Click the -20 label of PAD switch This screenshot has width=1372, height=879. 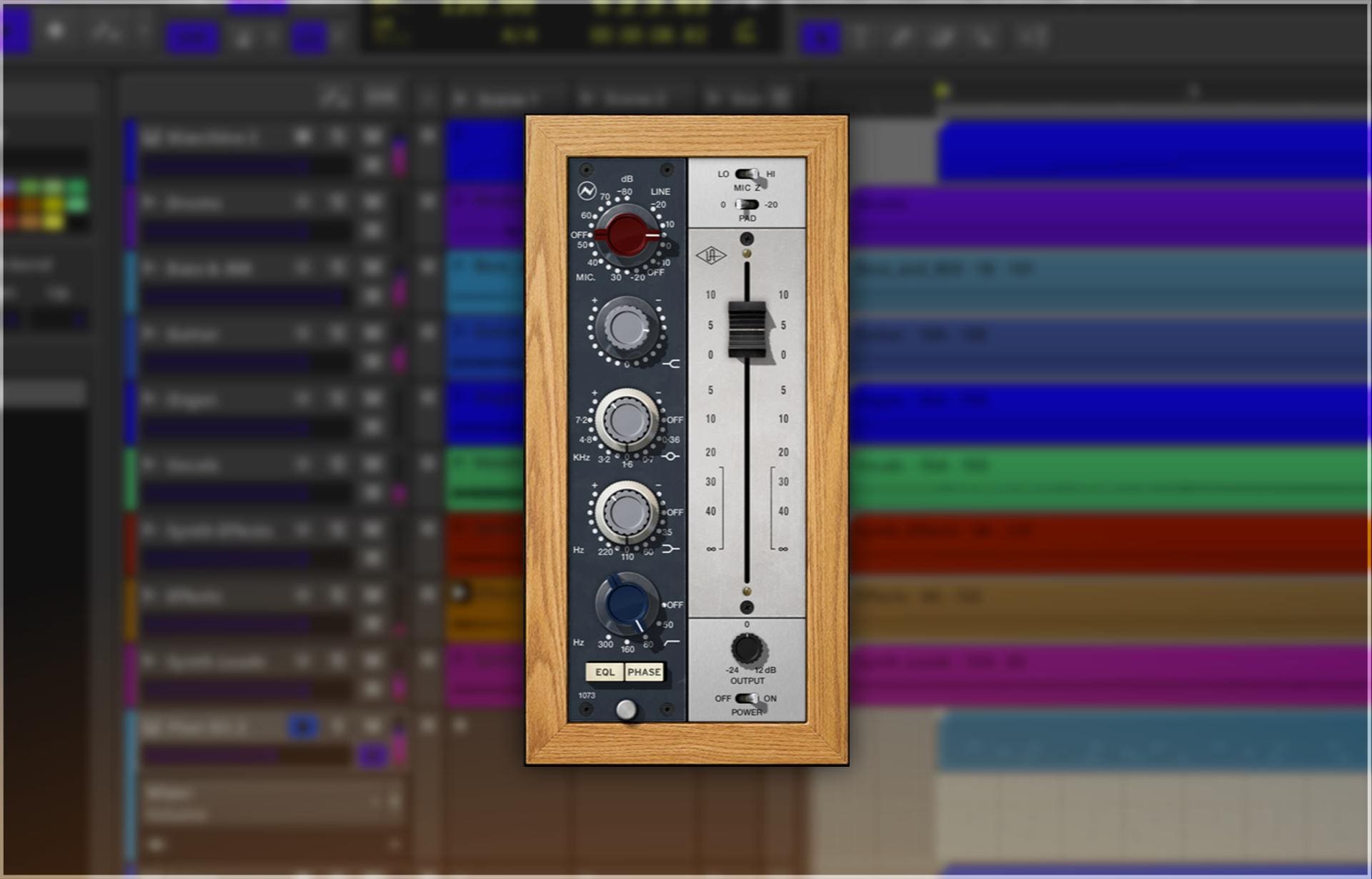pyautogui.click(x=771, y=204)
